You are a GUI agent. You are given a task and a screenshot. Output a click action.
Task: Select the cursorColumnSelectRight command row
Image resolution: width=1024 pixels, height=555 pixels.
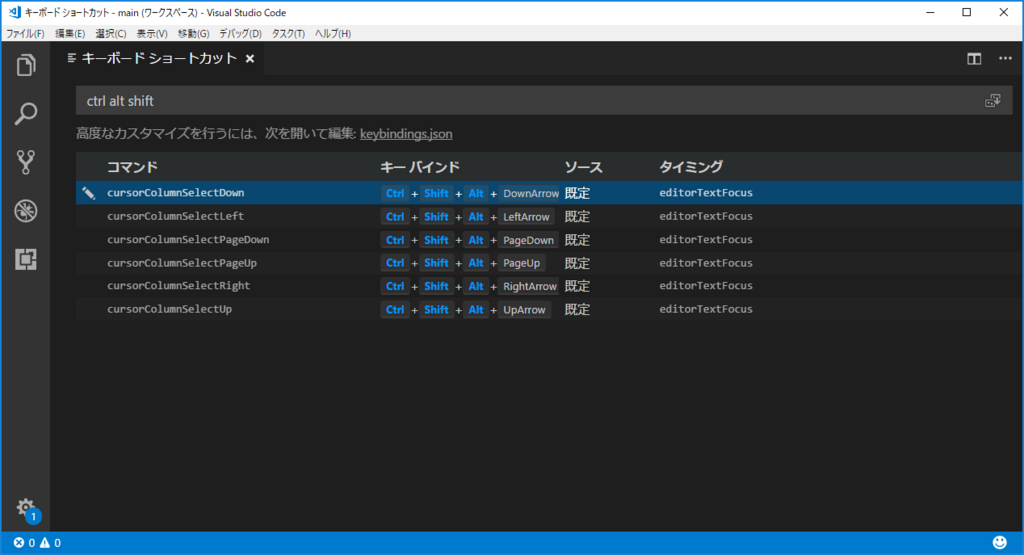(549, 286)
